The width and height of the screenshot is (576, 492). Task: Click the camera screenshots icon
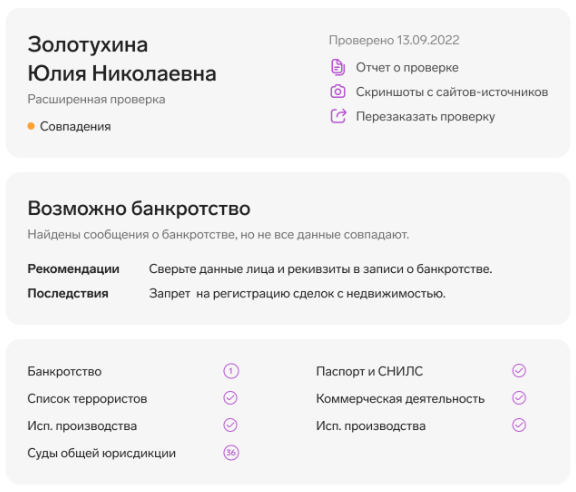click(x=338, y=91)
